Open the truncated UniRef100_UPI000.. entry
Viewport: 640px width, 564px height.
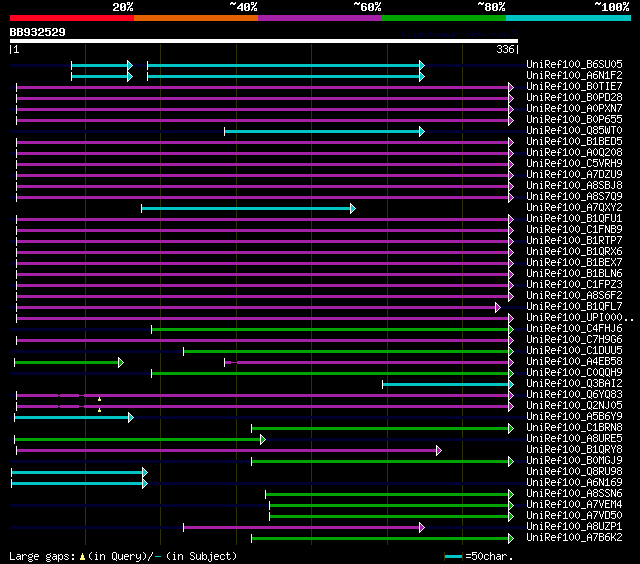coord(579,317)
